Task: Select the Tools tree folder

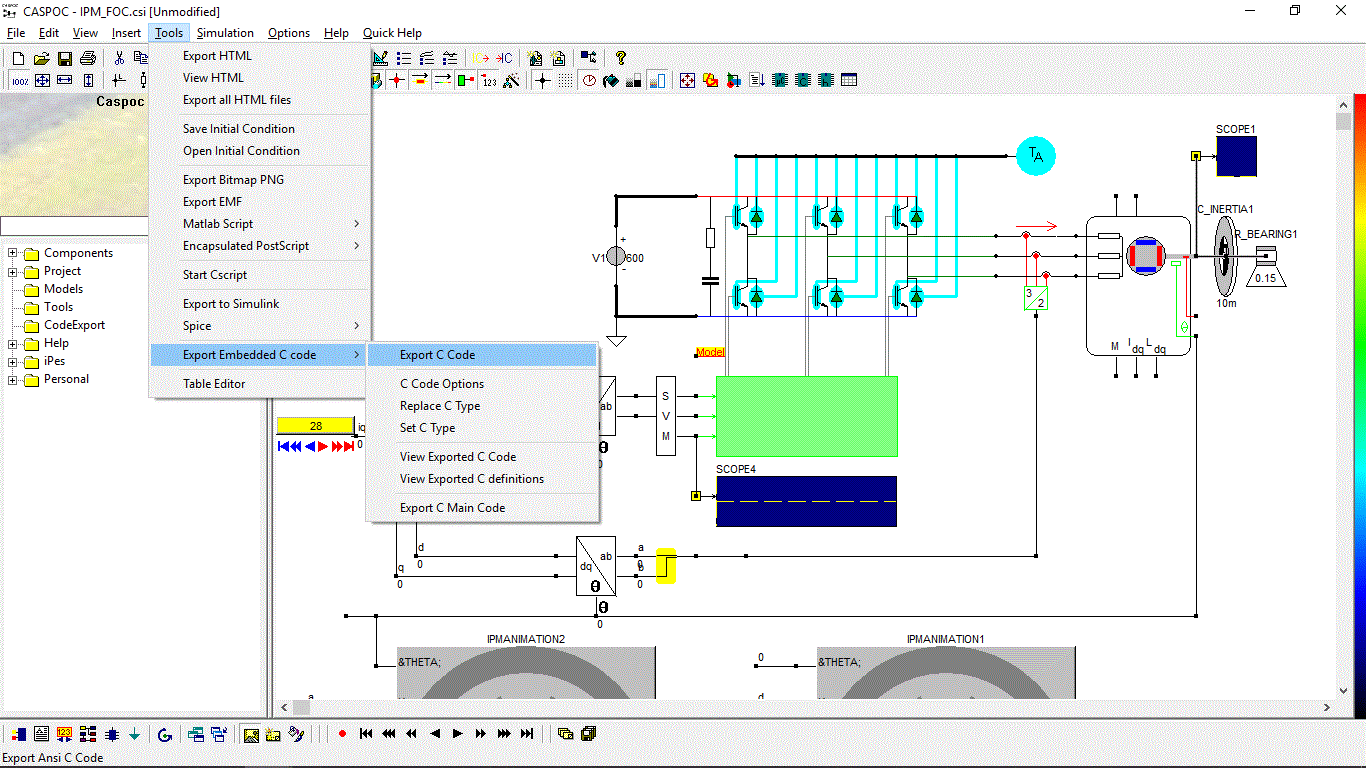Action: click(x=58, y=307)
